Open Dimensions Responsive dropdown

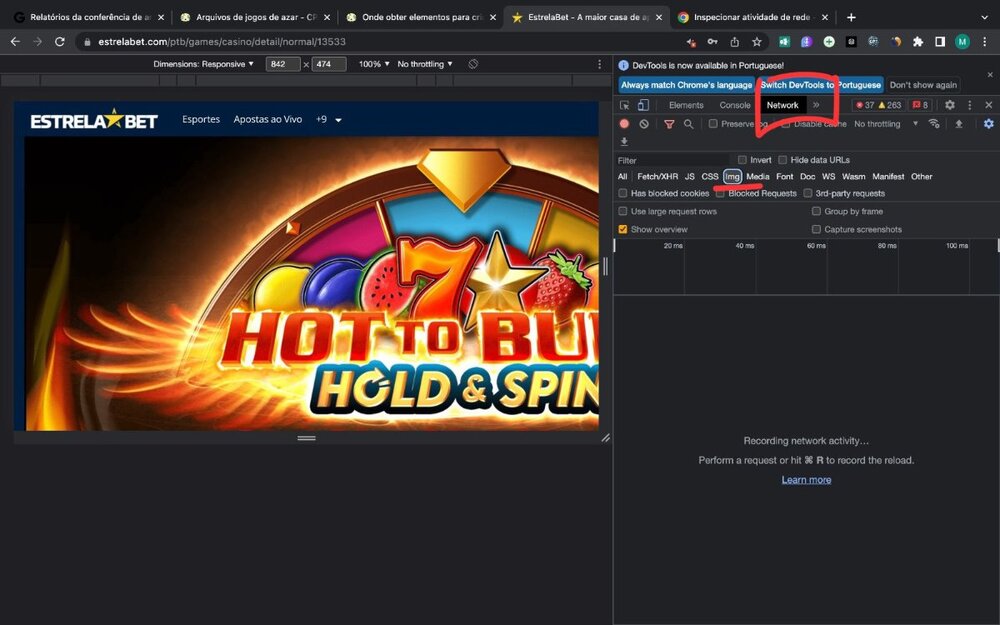coord(203,64)
